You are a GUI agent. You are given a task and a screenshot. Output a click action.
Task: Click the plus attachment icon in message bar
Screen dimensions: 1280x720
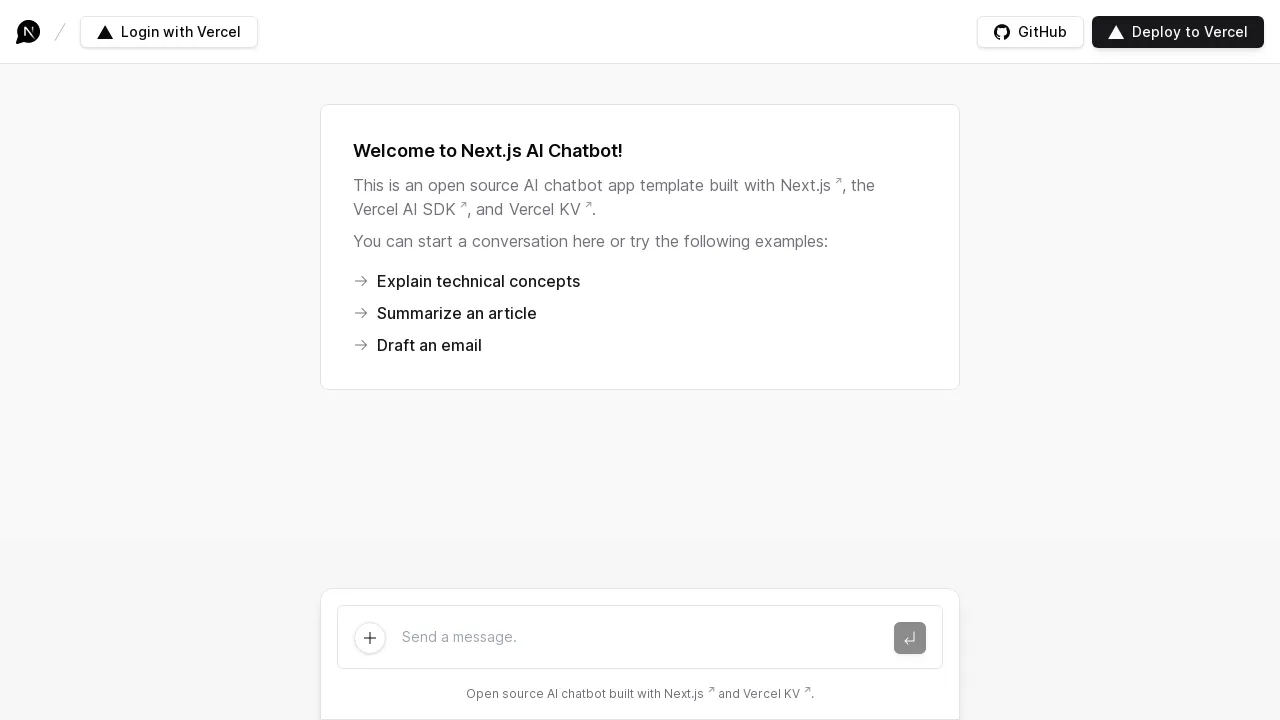pos(370,638)
